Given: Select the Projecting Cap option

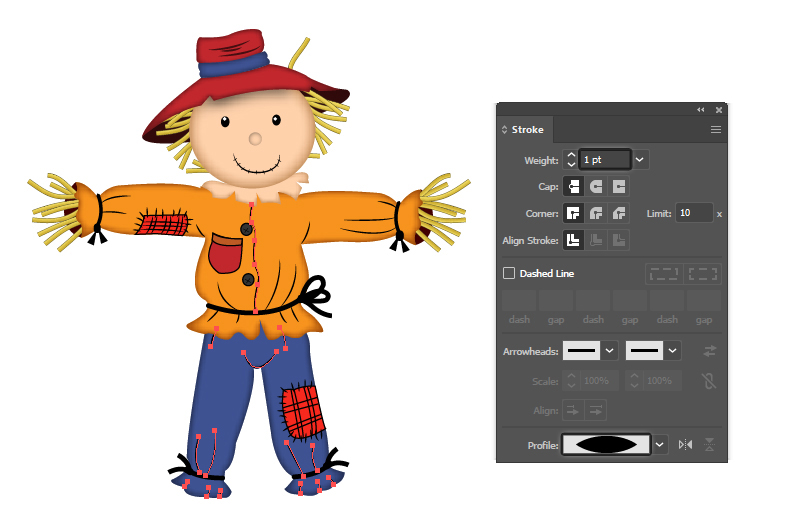Looking at the screenshot, I should click(619, 186).
